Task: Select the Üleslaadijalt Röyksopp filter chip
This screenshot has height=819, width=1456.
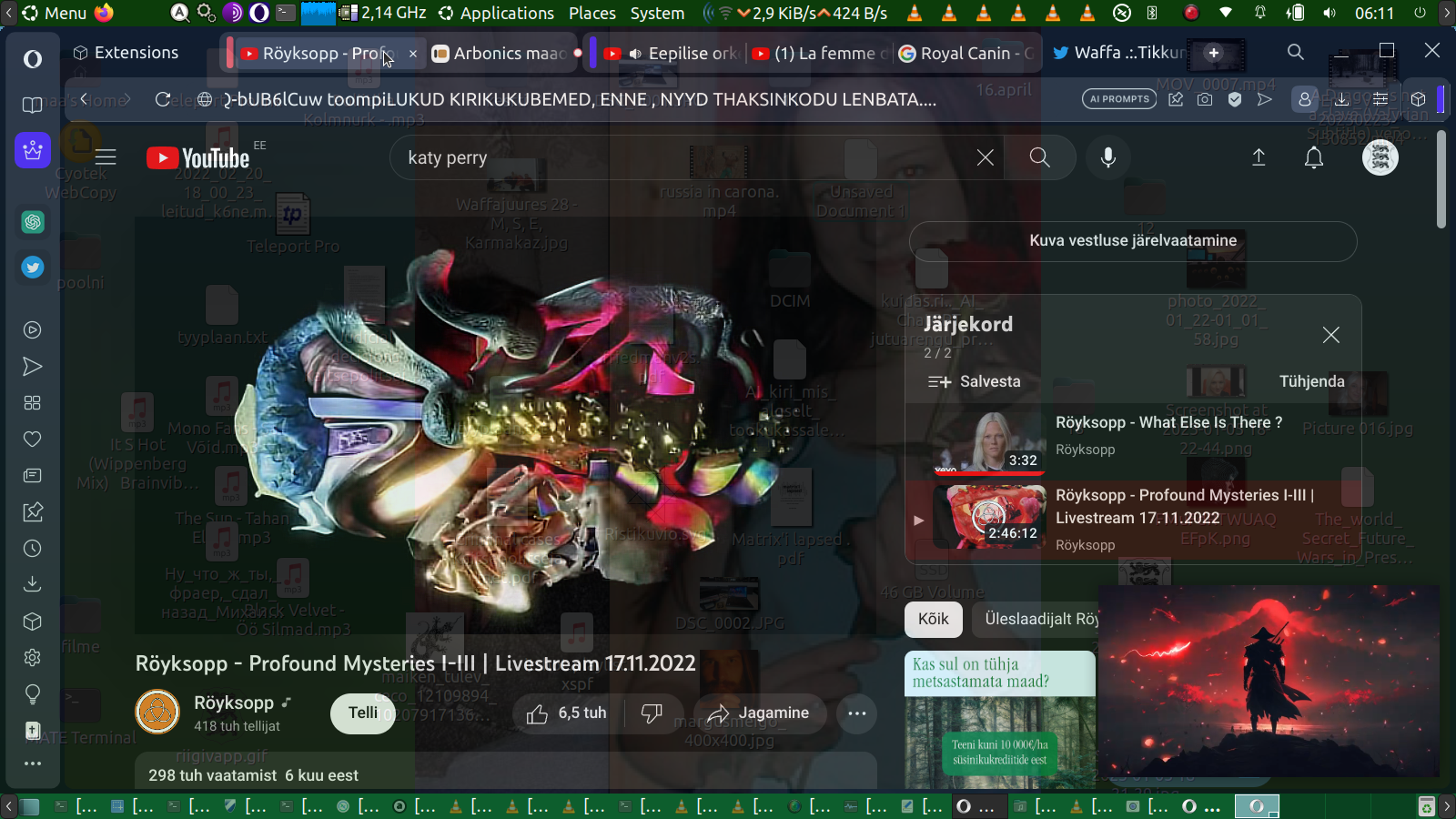Action: click(x=1036, y=620)
